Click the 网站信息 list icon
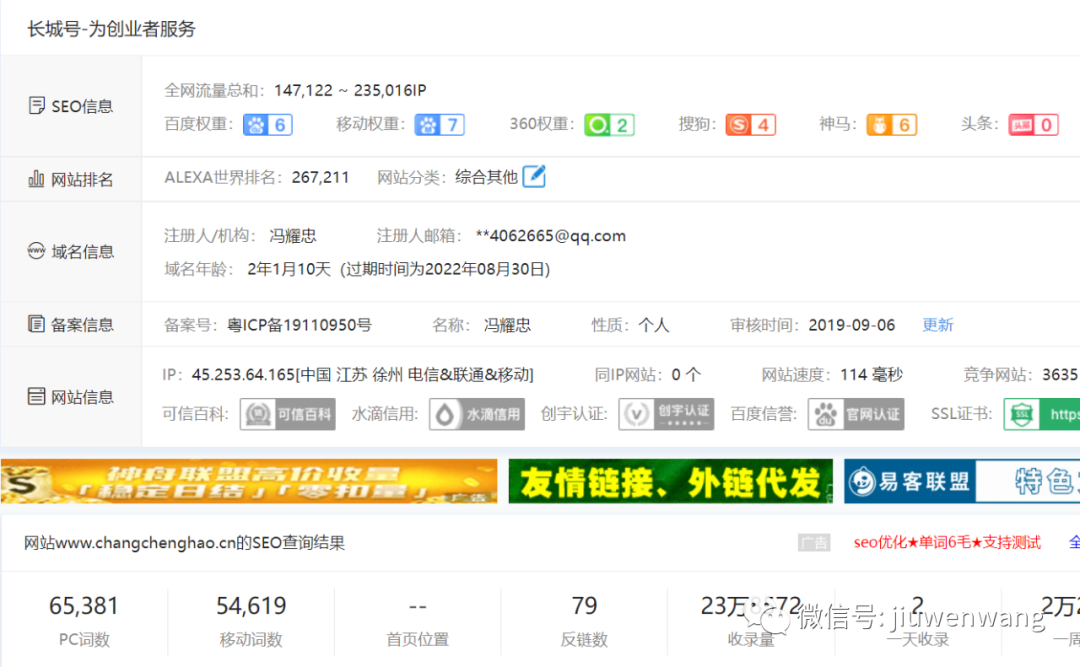Image resolution: width=1080 pixels, height=667 pixels. click(x=37, y=396)
